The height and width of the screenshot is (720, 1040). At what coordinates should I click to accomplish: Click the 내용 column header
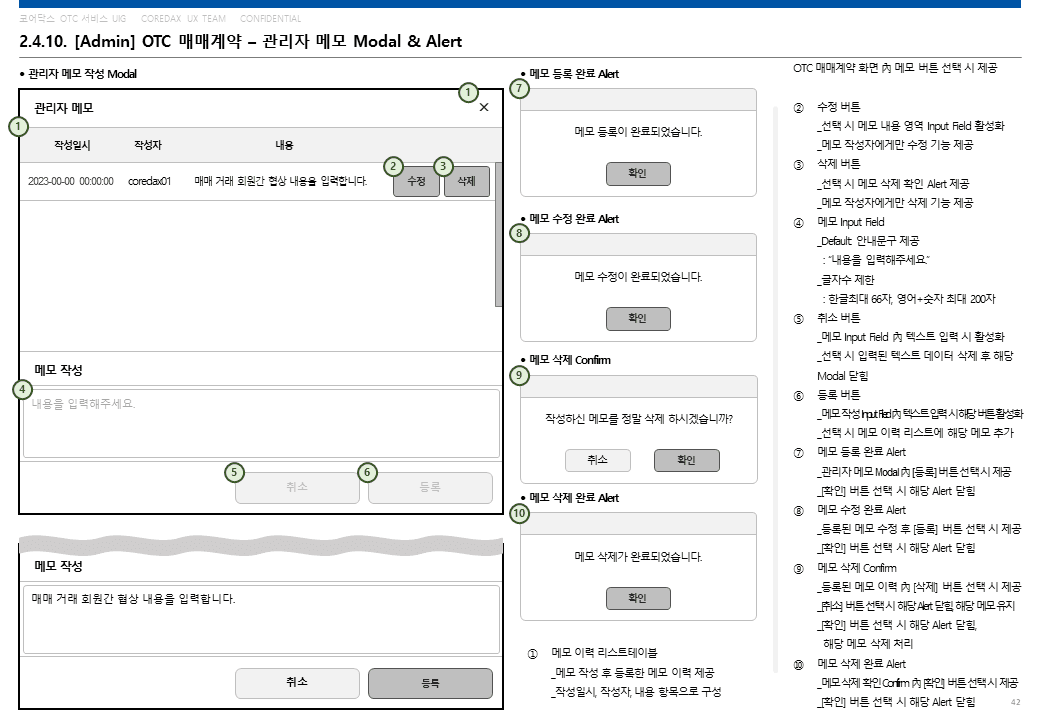click(x=285, y=145)
